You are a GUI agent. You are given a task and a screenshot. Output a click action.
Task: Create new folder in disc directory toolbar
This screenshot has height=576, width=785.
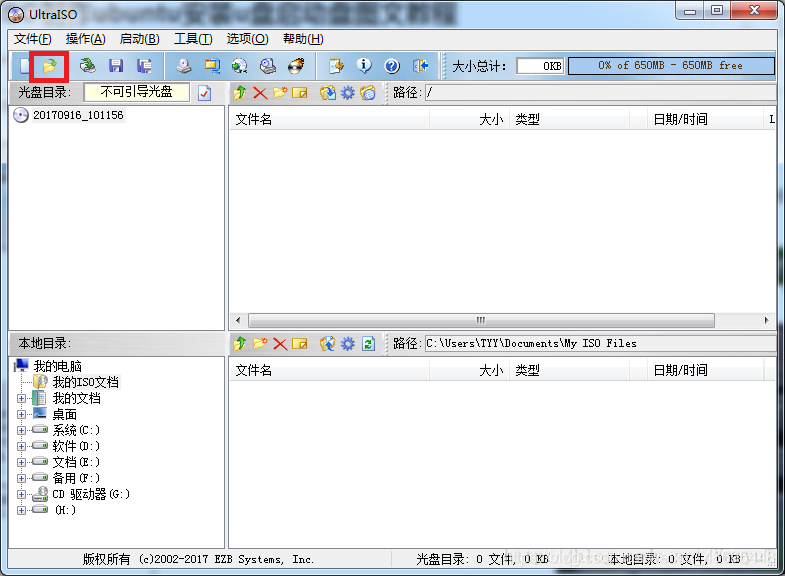tap(280, 93)
